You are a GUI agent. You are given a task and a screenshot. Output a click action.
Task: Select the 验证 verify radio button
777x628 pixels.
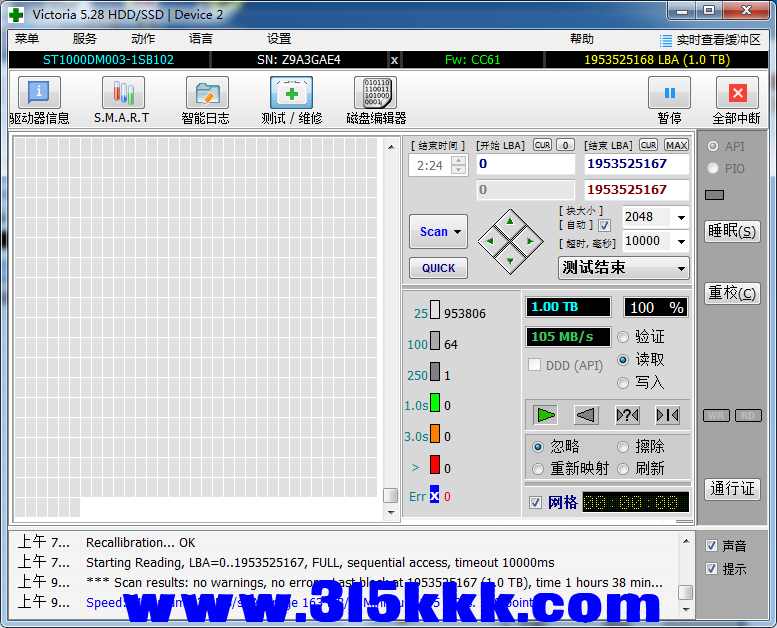coord(624,337)
